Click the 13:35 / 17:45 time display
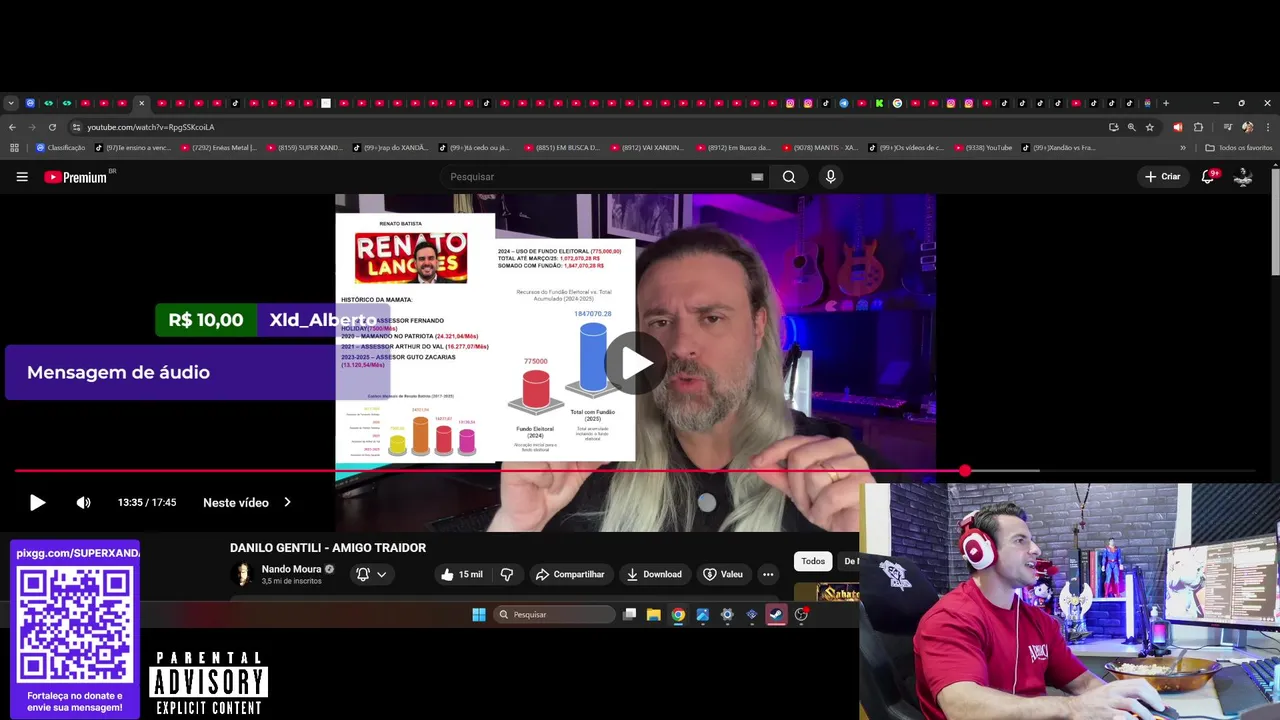 coord(147,503)
